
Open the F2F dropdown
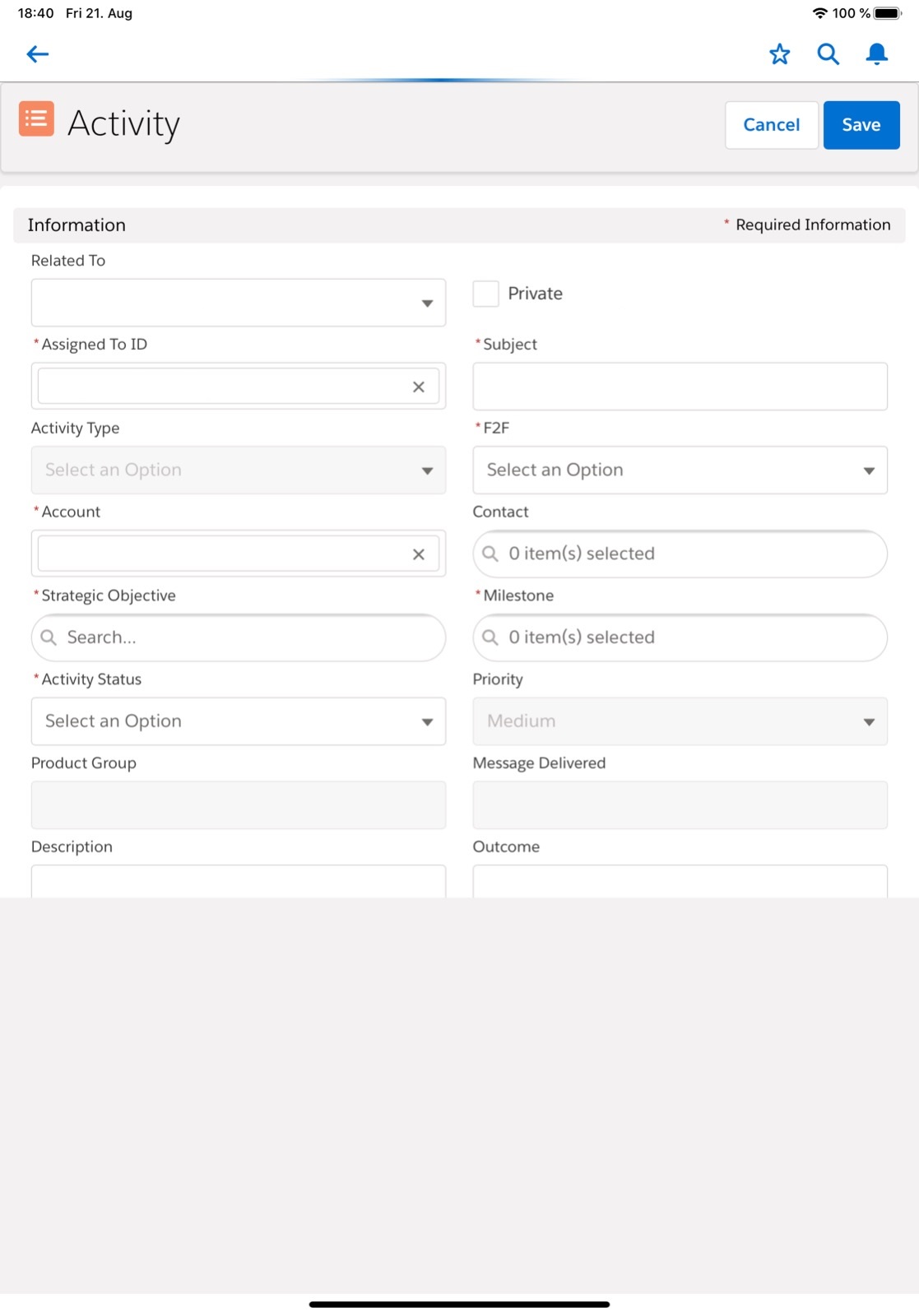coord(680,470)
